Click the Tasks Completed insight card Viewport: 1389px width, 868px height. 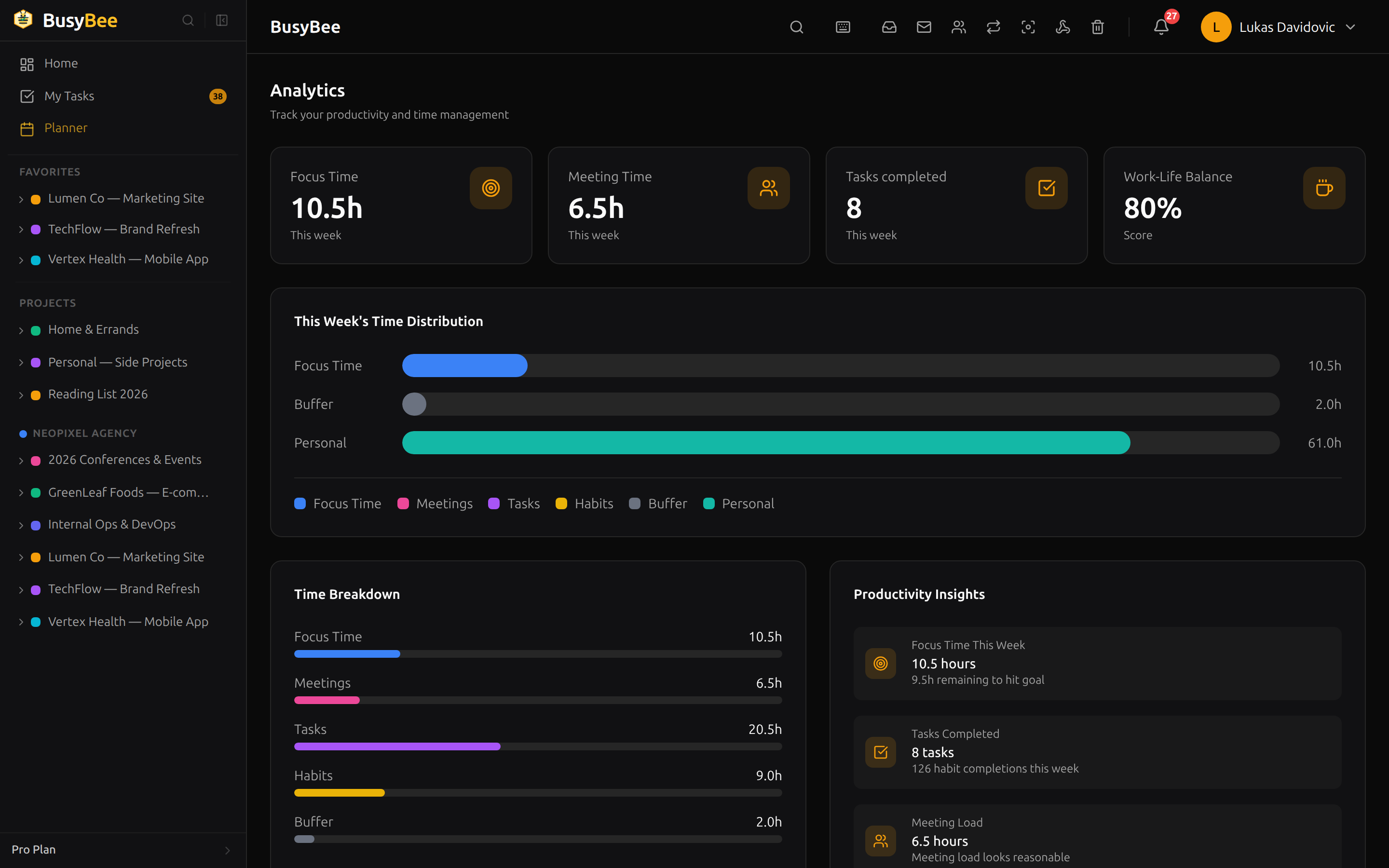tap(1097, 752)
